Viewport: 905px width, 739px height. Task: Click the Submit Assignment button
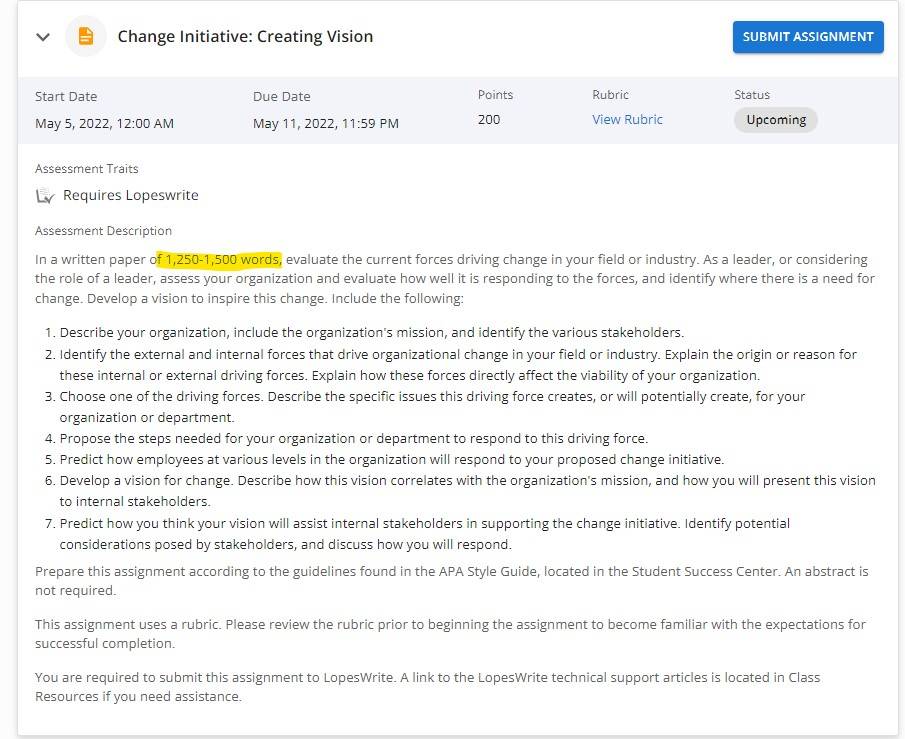click(x=807, y=37)
